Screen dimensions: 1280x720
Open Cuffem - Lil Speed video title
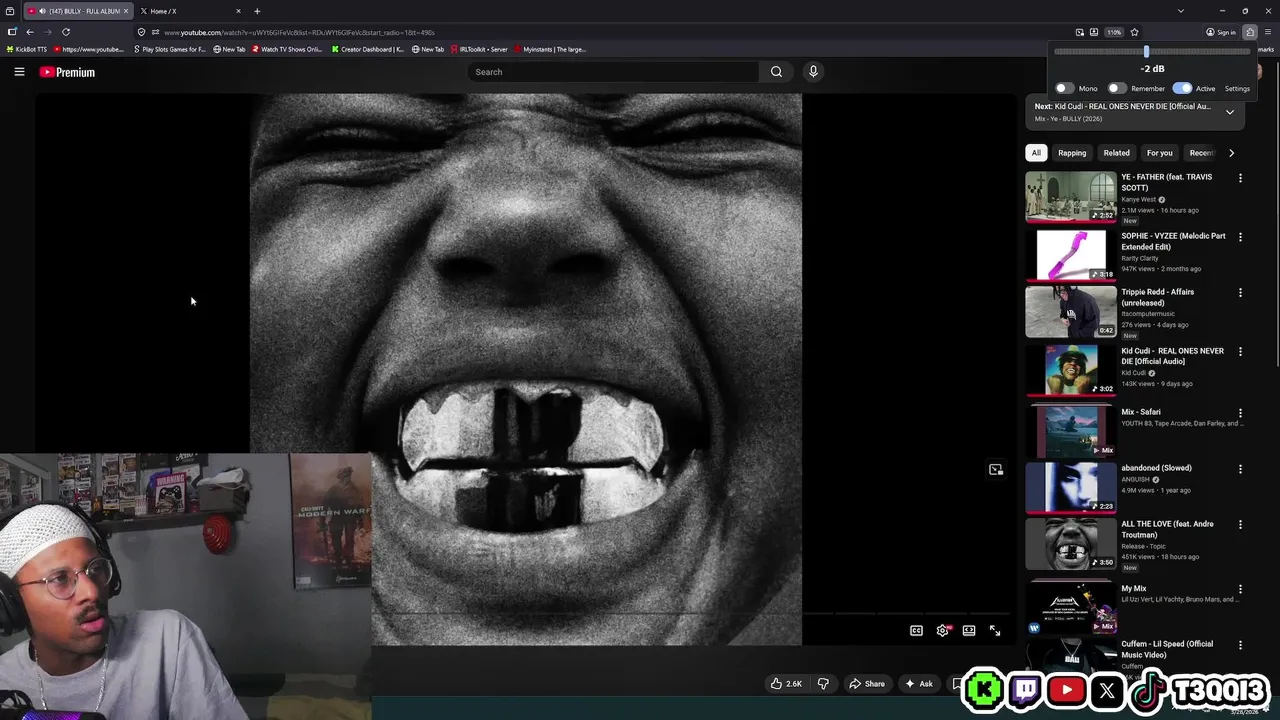[1167, 649]
